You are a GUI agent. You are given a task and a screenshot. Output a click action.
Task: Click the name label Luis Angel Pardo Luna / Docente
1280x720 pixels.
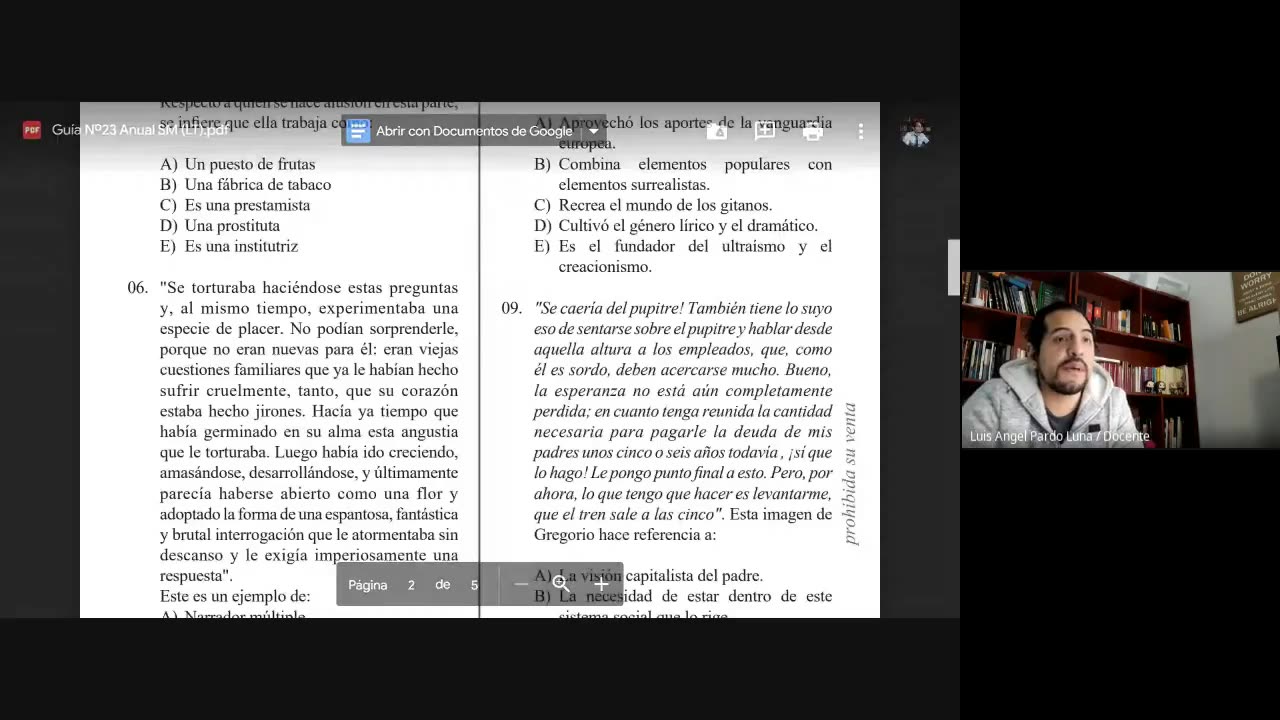[1059, 437]
